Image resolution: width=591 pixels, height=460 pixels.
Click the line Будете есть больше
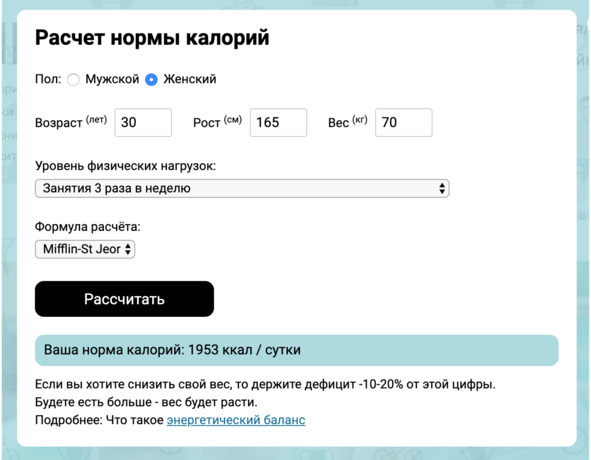click(x=146, y=402)
